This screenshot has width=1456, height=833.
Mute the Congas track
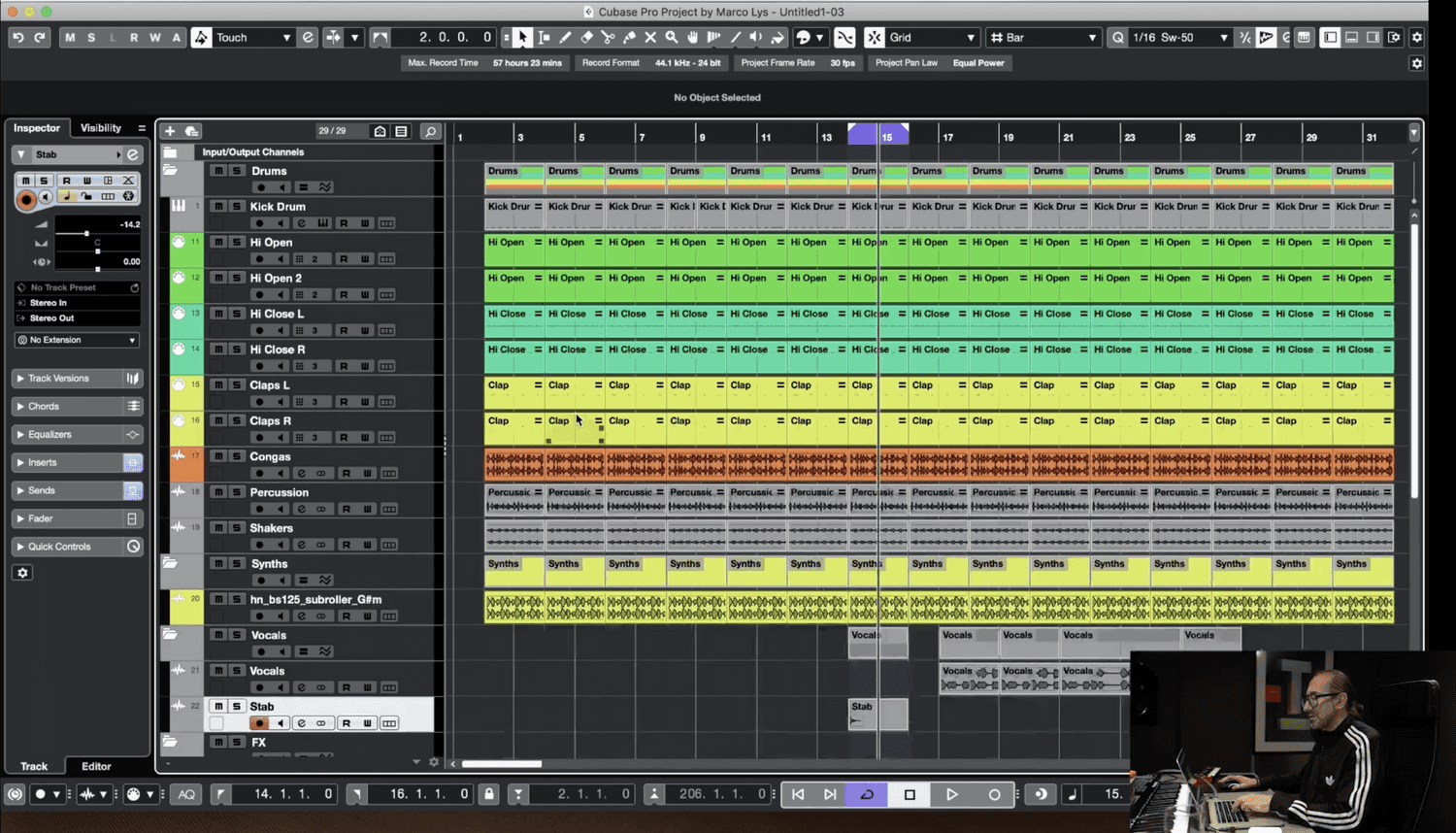coord(219,456)
